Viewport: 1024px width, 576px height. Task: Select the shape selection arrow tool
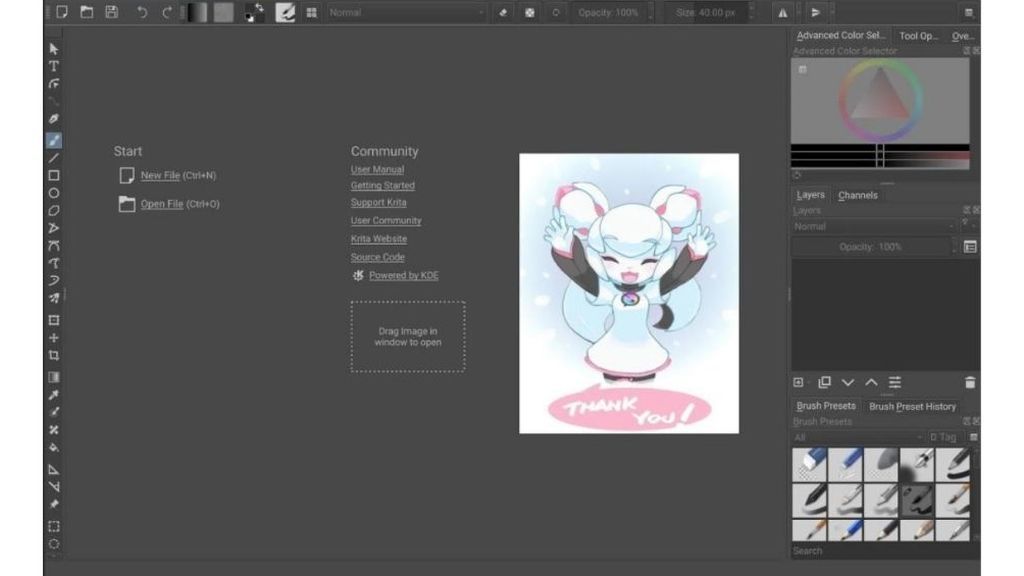coord(54,48)
